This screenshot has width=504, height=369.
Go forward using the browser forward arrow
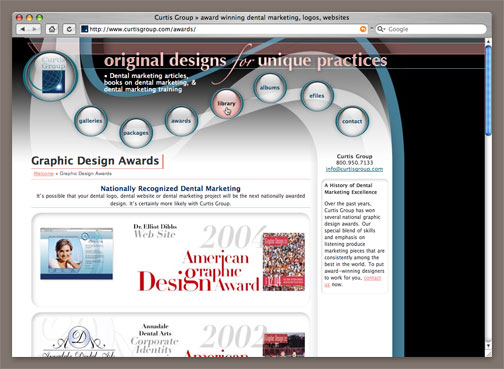click(x=35, y=29)
